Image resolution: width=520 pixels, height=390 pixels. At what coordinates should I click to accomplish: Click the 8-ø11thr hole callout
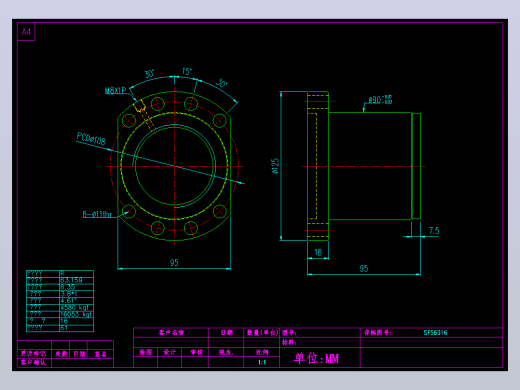point(97,214)
